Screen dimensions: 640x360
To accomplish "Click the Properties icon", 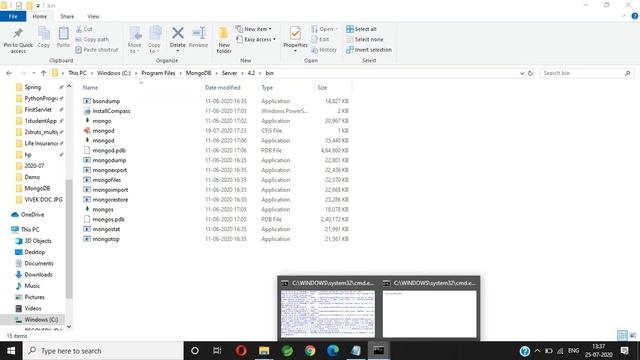I will pos(295,33).
